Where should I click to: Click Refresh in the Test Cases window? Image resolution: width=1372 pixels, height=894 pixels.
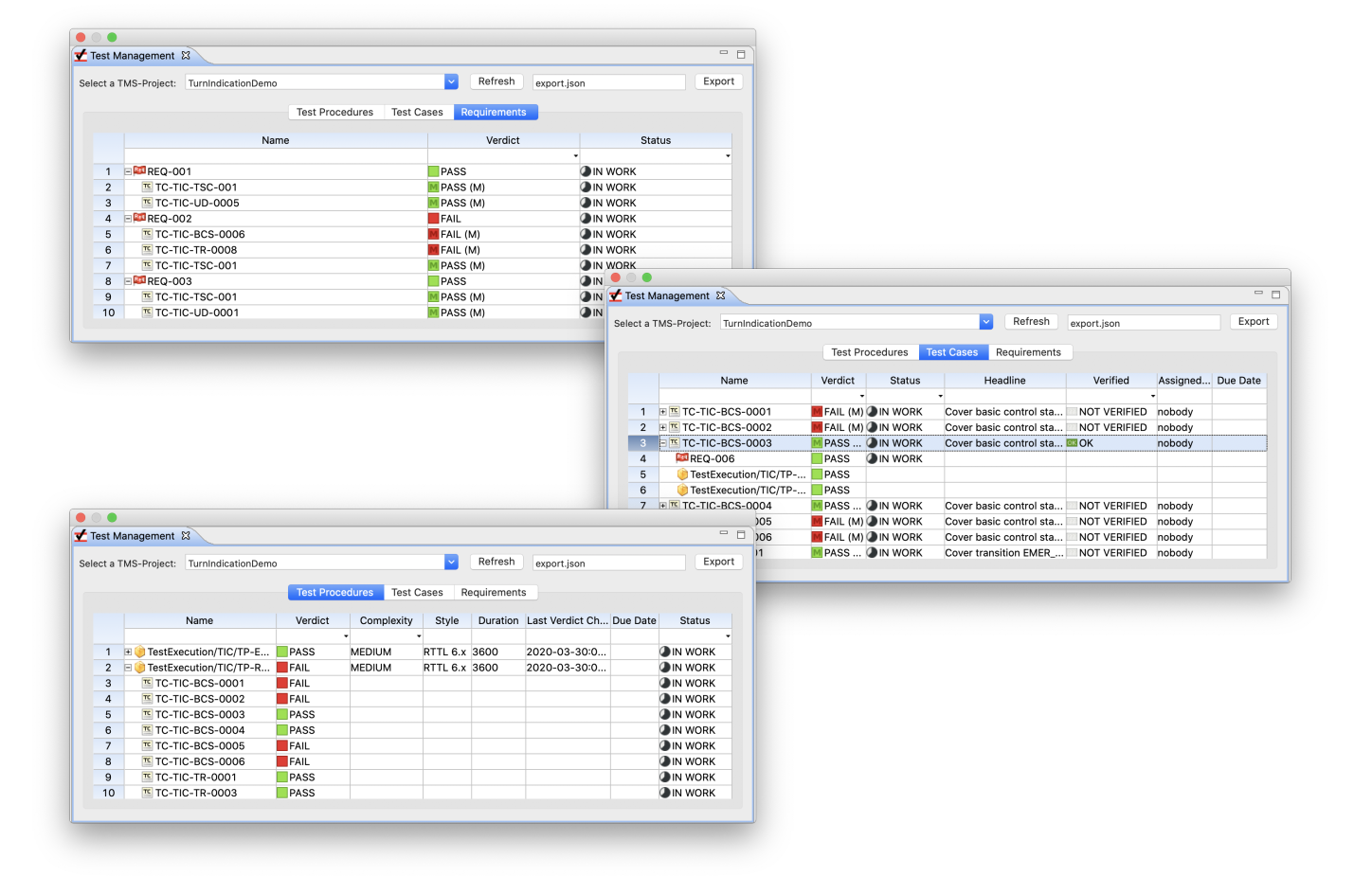click(1031, 322)
